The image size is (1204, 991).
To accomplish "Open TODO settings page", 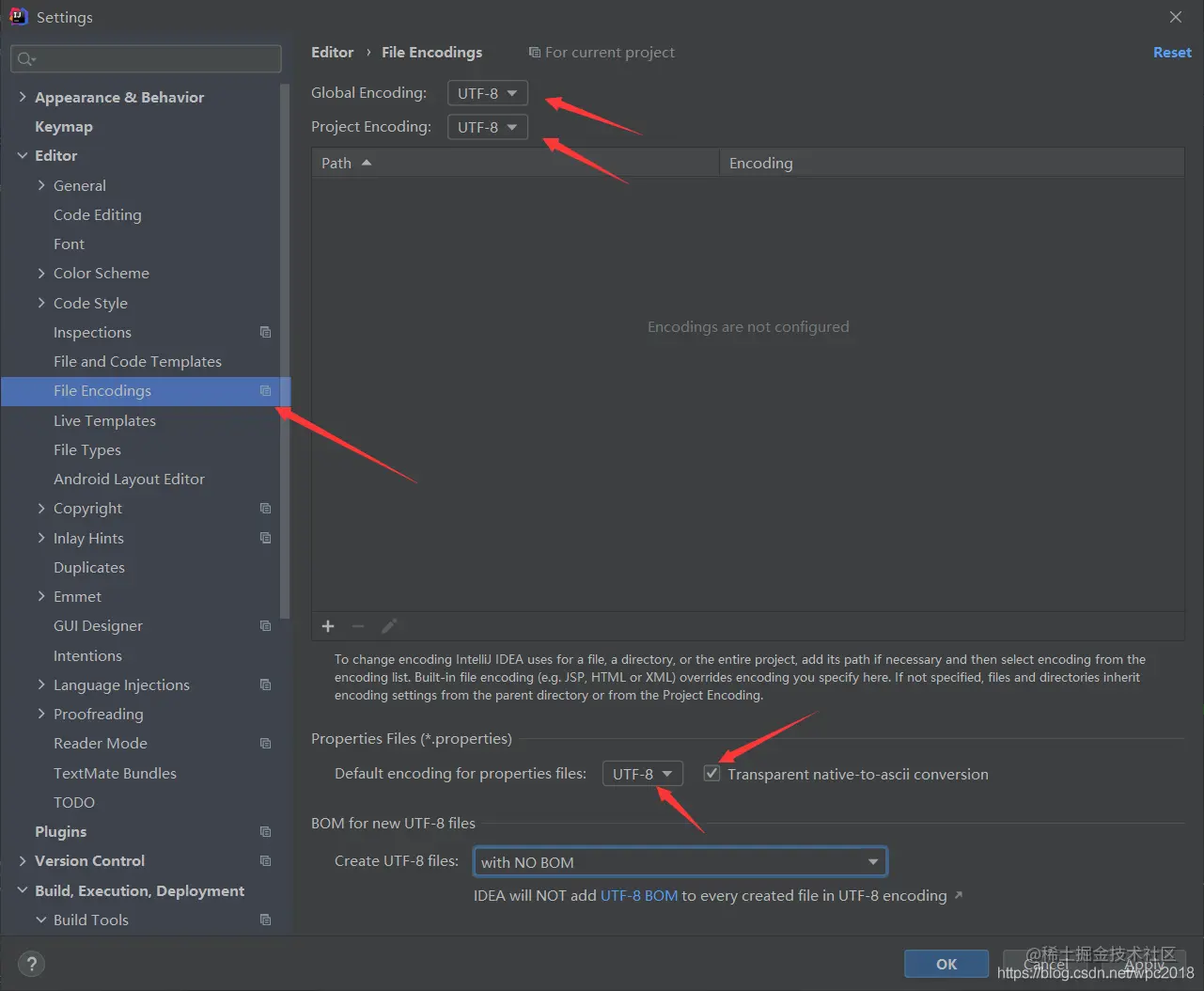I will click(74, 802).
